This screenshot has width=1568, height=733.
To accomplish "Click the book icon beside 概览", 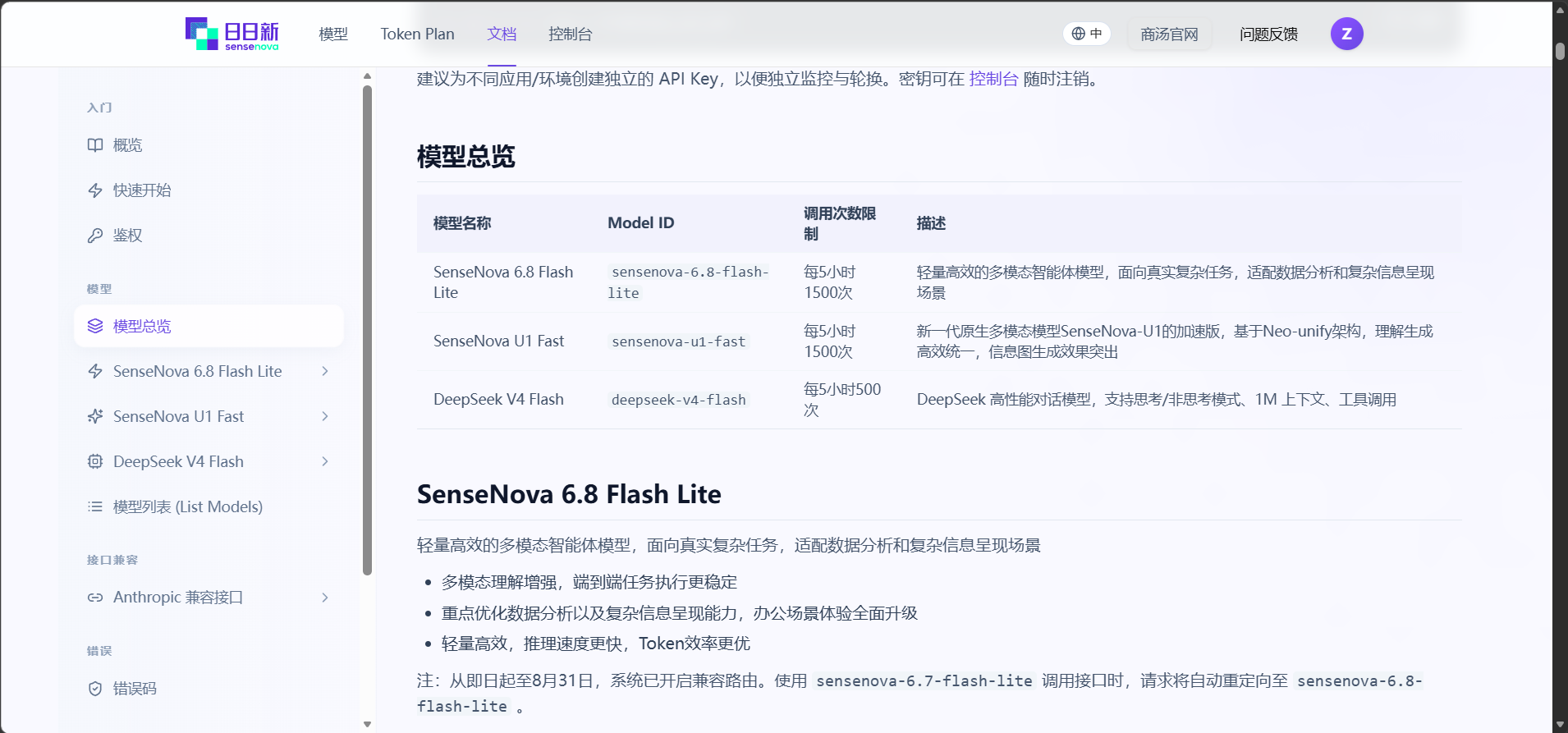I will pos(95,145).
